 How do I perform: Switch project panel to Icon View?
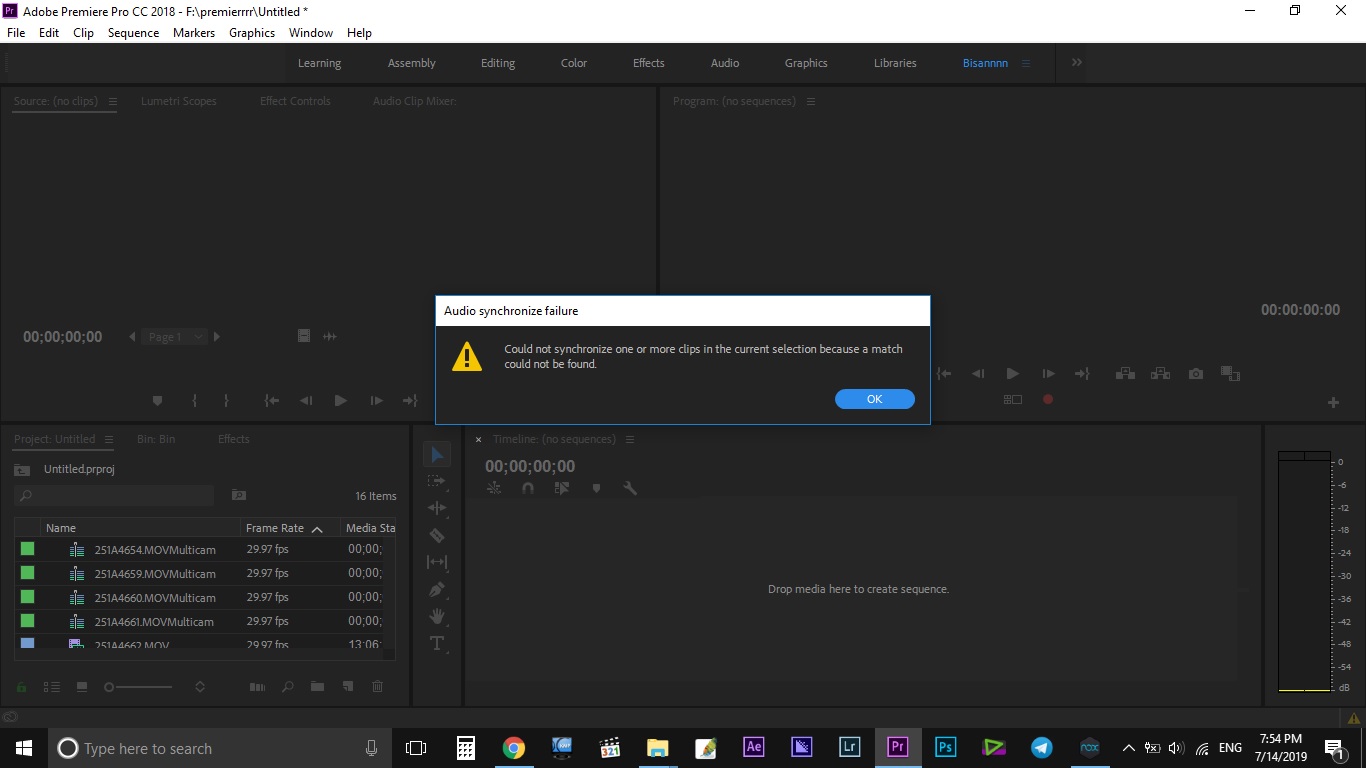[82, 687]
